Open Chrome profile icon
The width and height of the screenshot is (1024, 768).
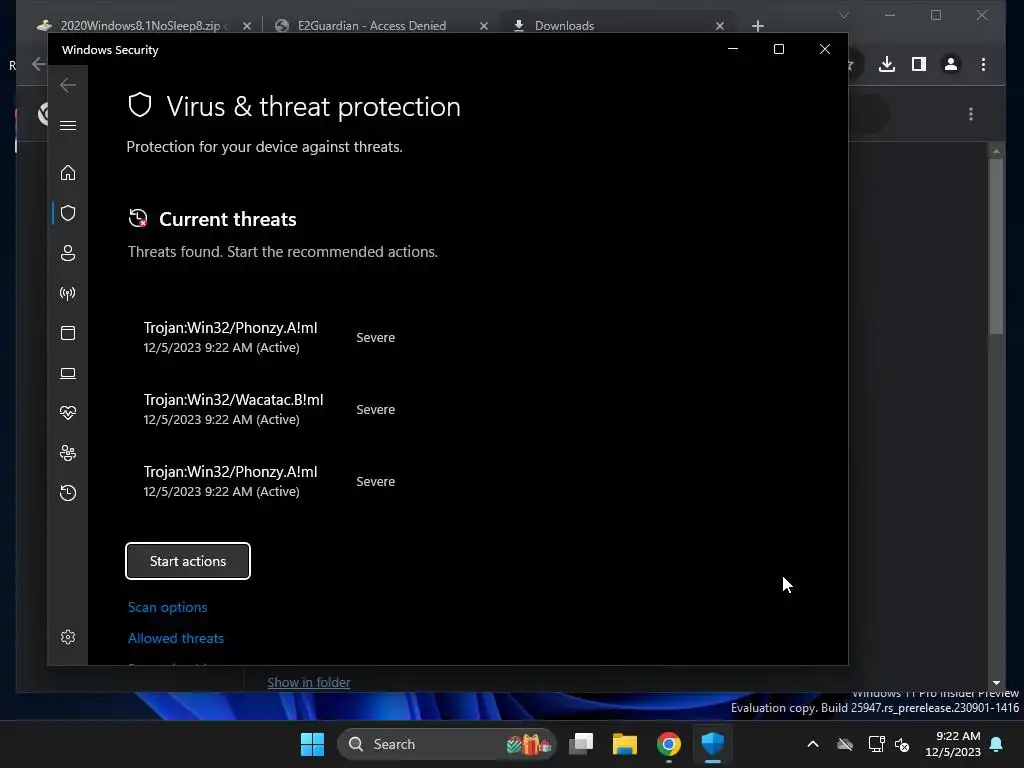pos(951,64)
